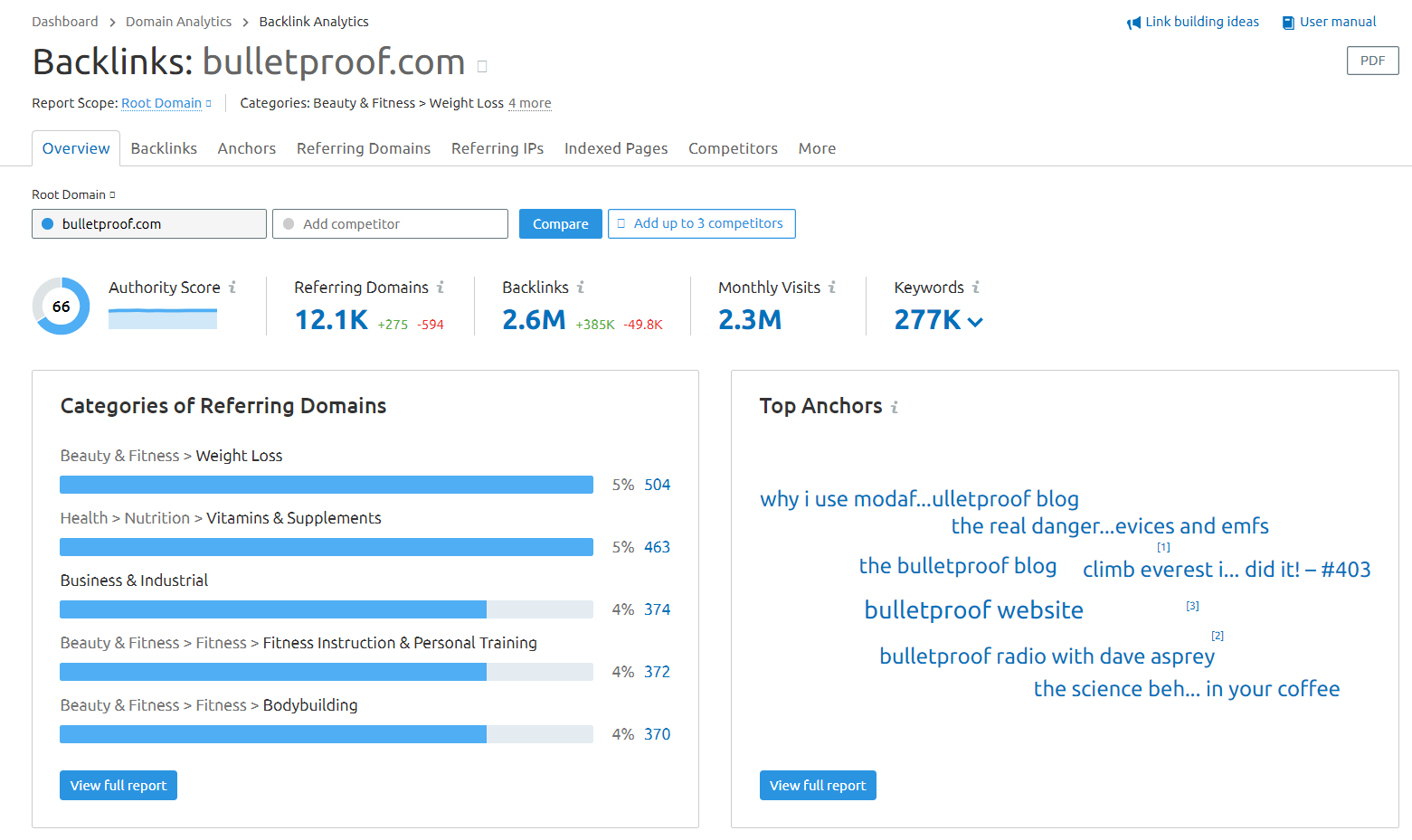The image size is (1412, 840).
Task: Click info icon next to Monthly Visits
Action: click(x=832, y=287)
